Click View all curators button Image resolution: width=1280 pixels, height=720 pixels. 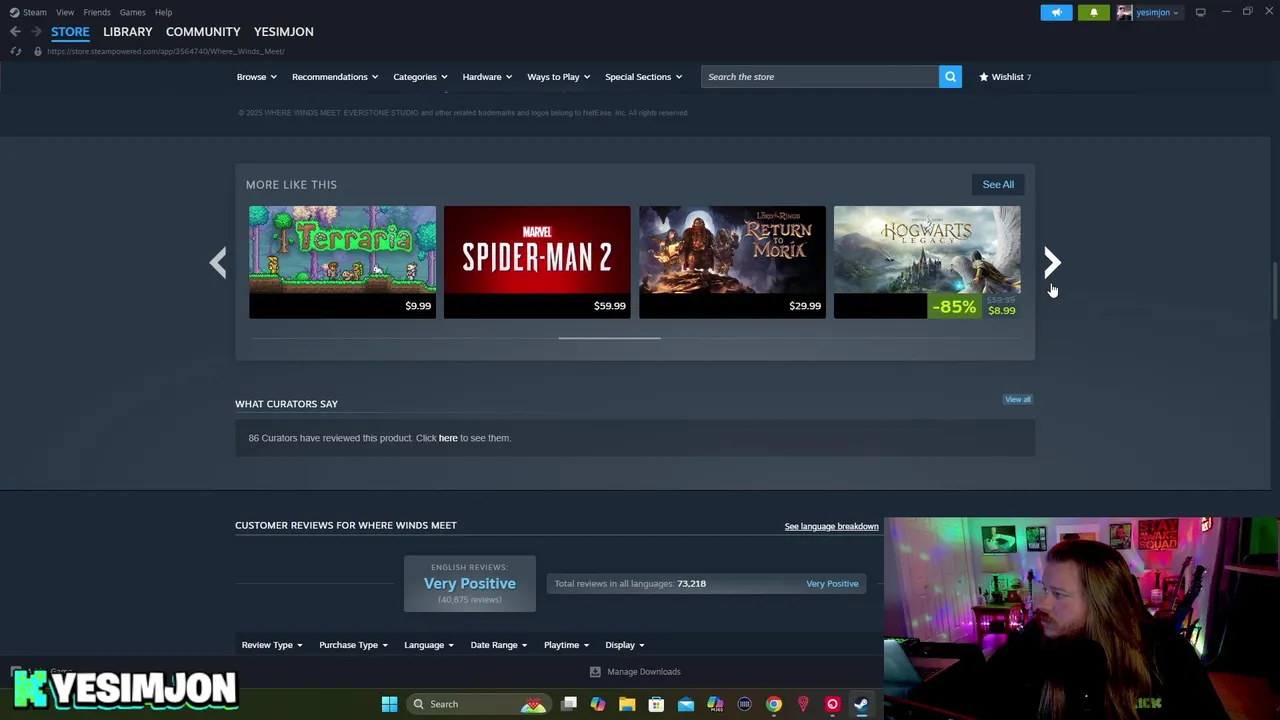click(x=1018, y=399)
